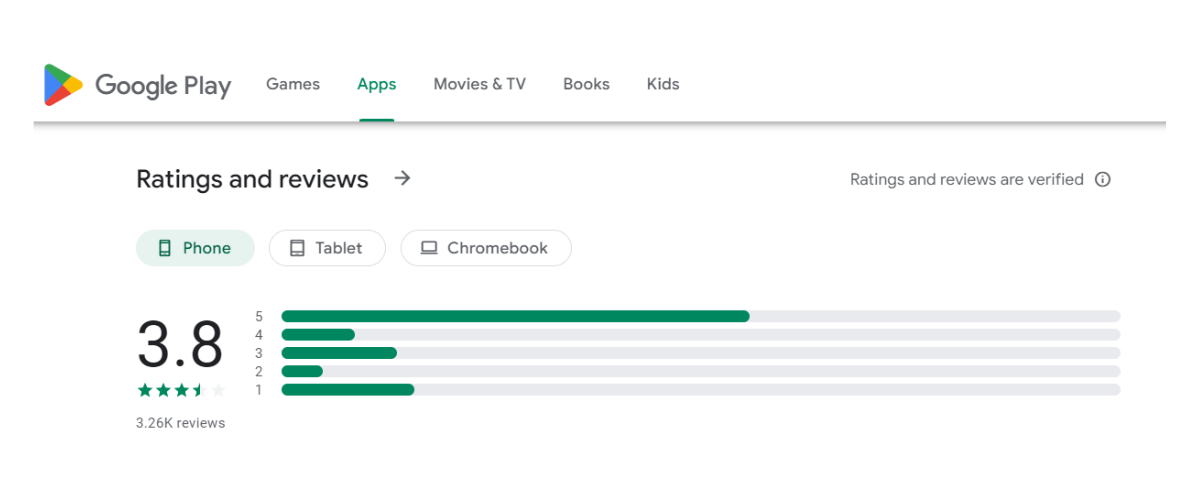Click the laptop icon in Chromebook chip

coord(429,248)
